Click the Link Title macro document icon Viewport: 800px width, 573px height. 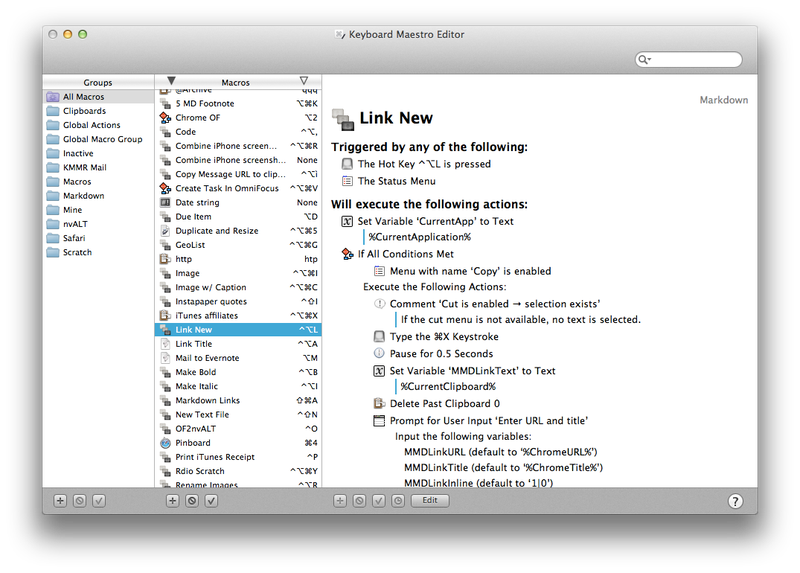[165, 344]
